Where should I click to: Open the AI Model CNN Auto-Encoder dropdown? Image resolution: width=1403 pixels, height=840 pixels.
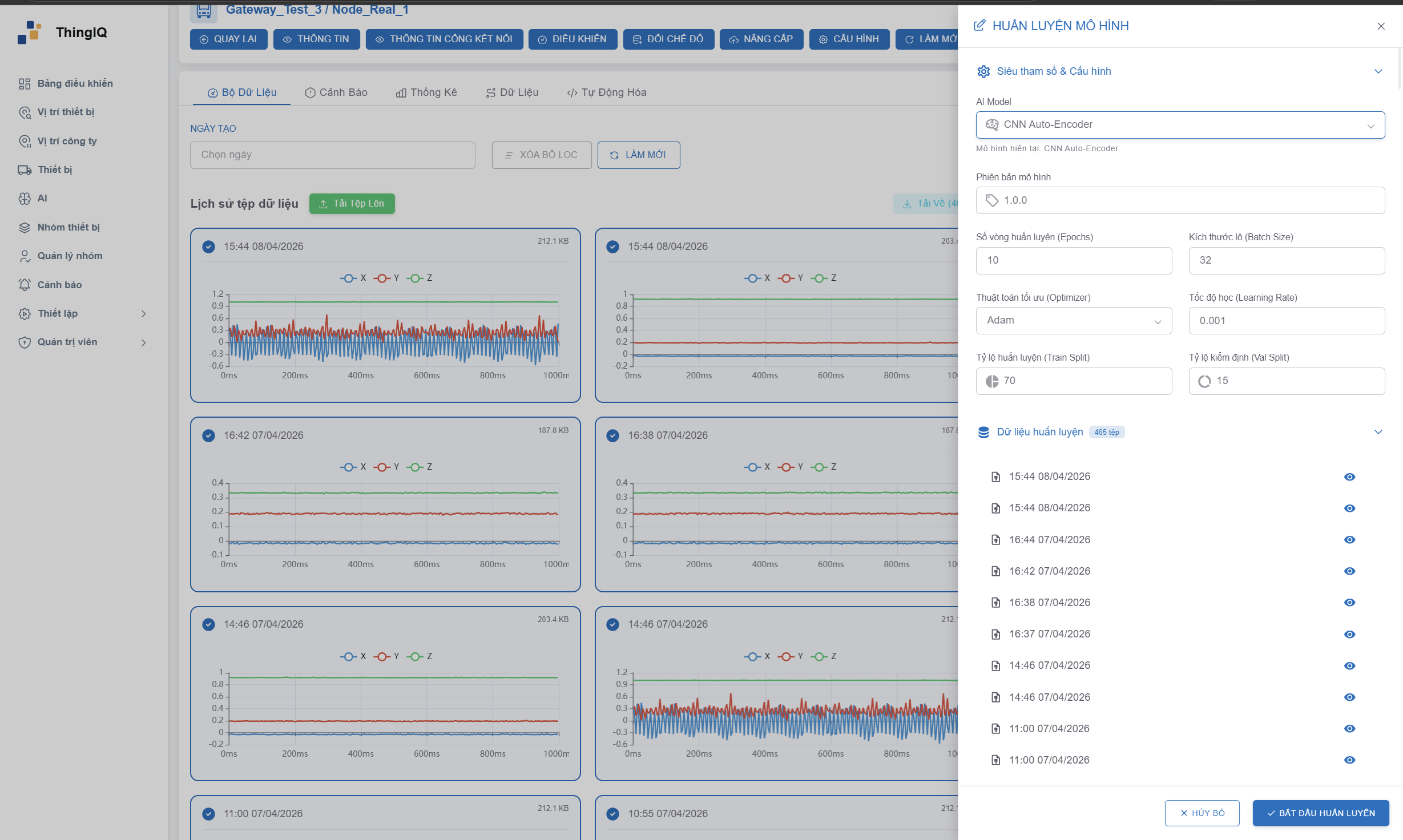1180,125
